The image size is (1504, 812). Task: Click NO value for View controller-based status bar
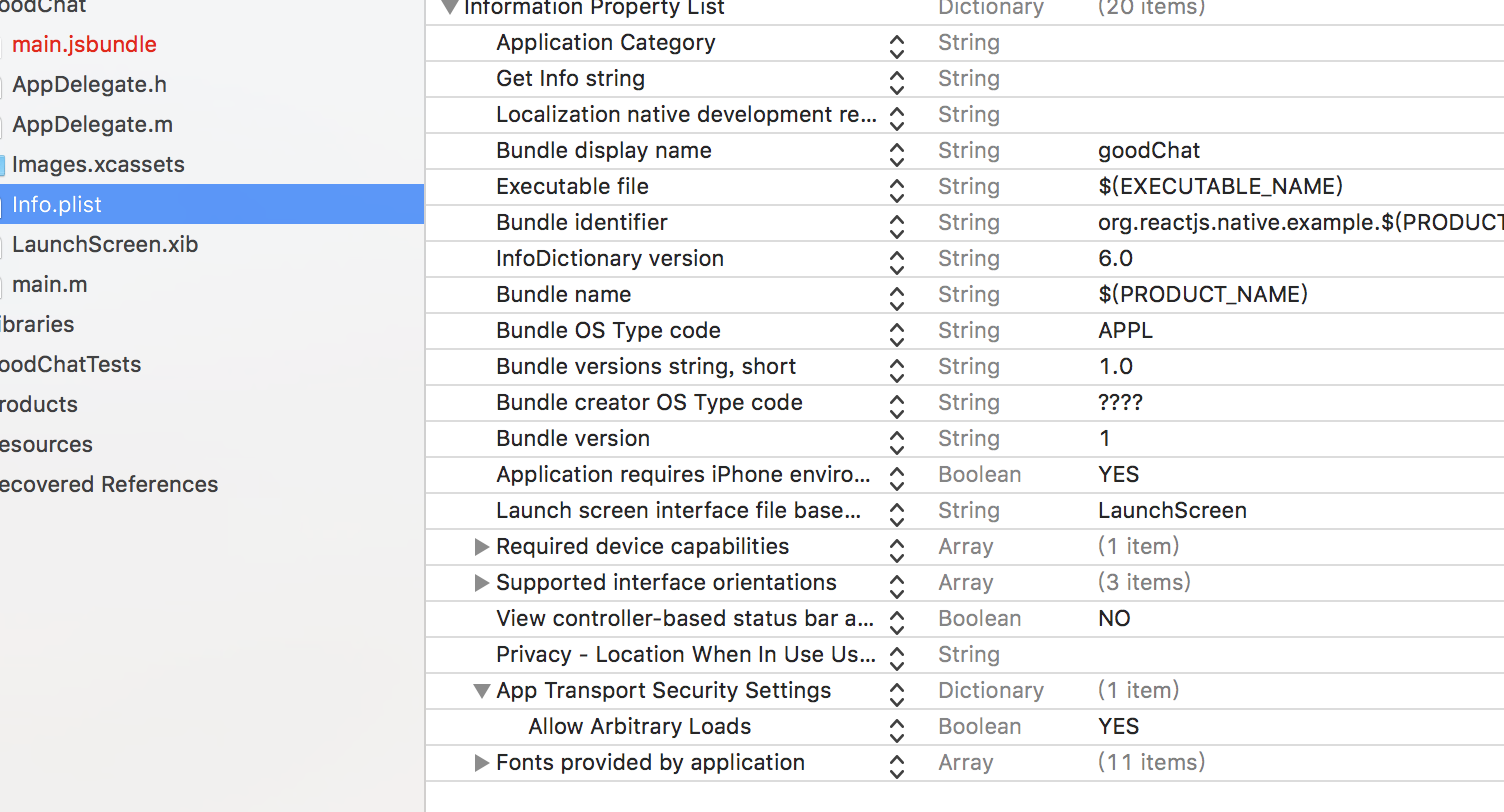1114,619
